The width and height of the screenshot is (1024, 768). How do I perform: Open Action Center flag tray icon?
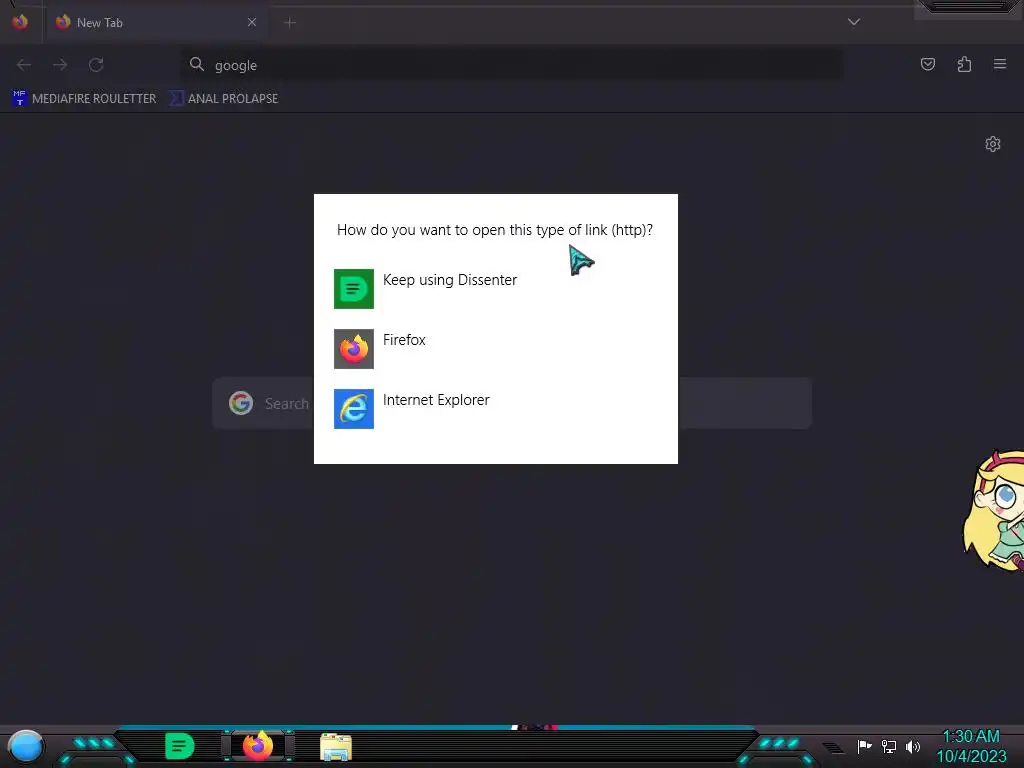[x=864, y=746]
